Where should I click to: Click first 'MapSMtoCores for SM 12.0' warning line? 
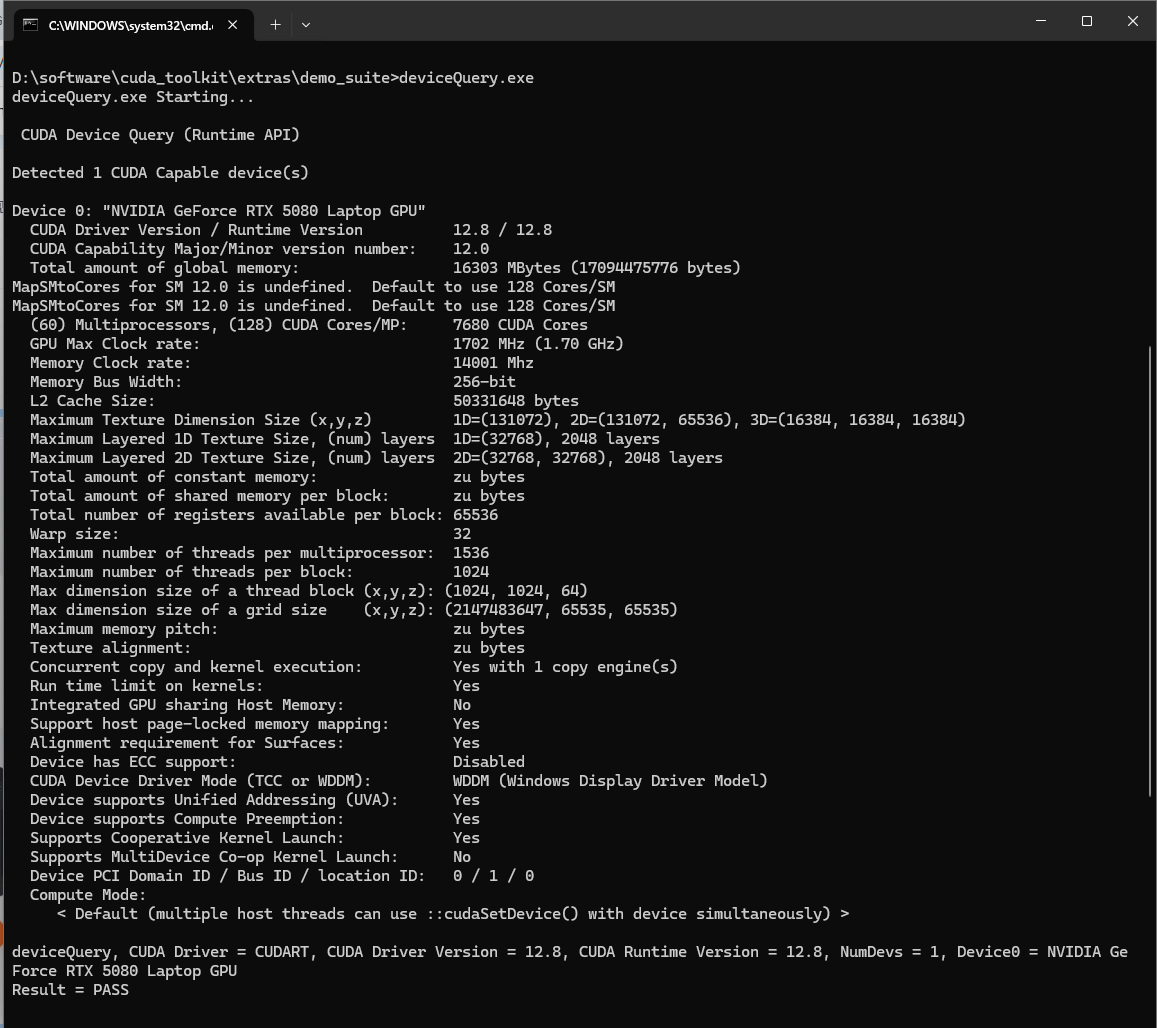[314, 287]
